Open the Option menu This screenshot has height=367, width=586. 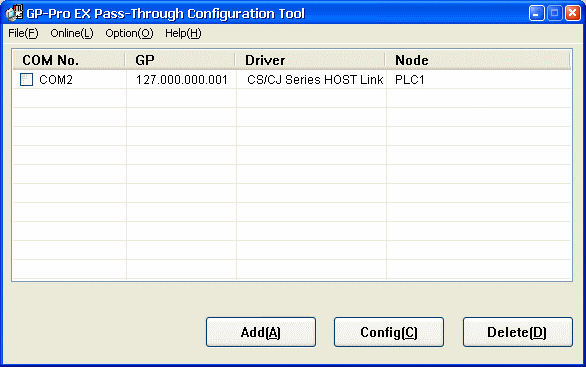pyautogui.click(x=129, y=33)
